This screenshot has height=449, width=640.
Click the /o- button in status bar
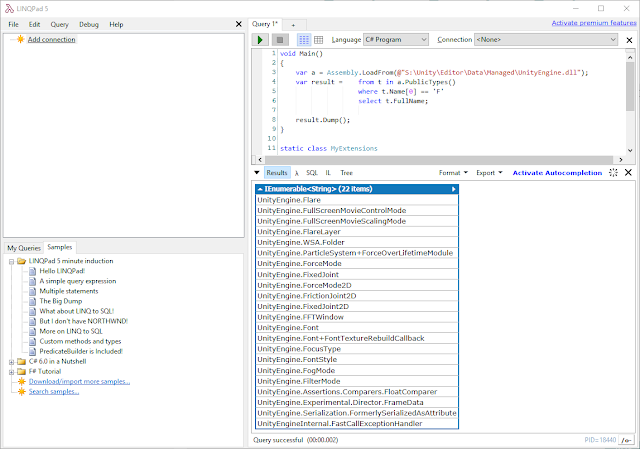click(x=626, y=440)
